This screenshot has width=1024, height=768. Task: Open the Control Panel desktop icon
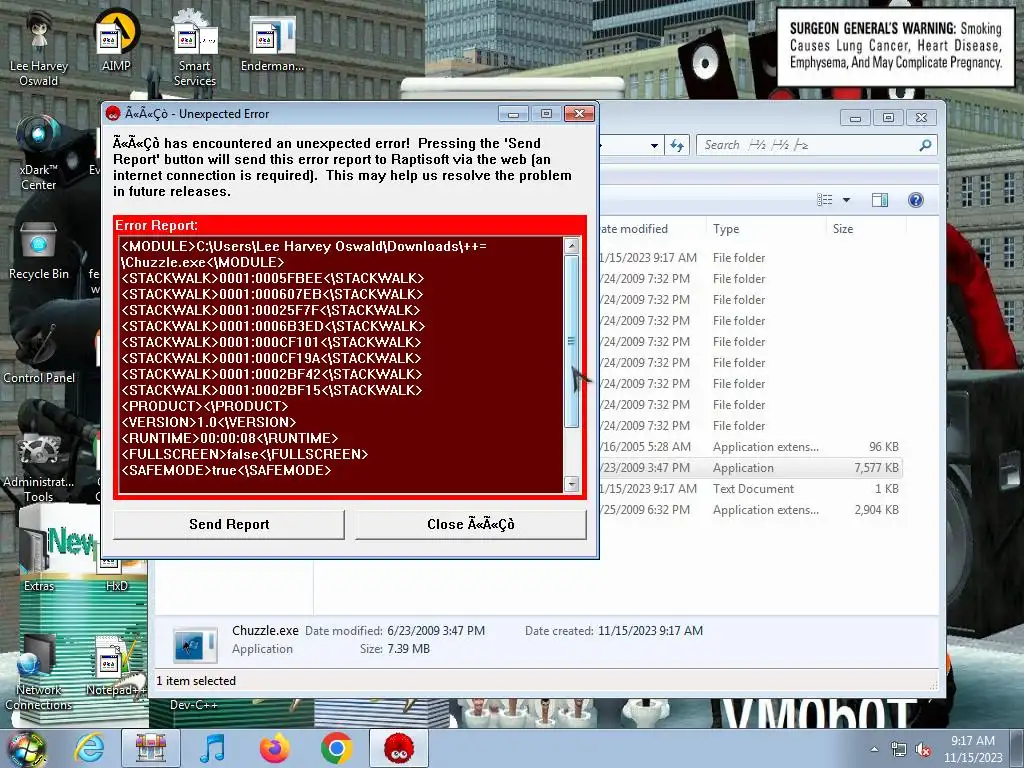point(39,354)
